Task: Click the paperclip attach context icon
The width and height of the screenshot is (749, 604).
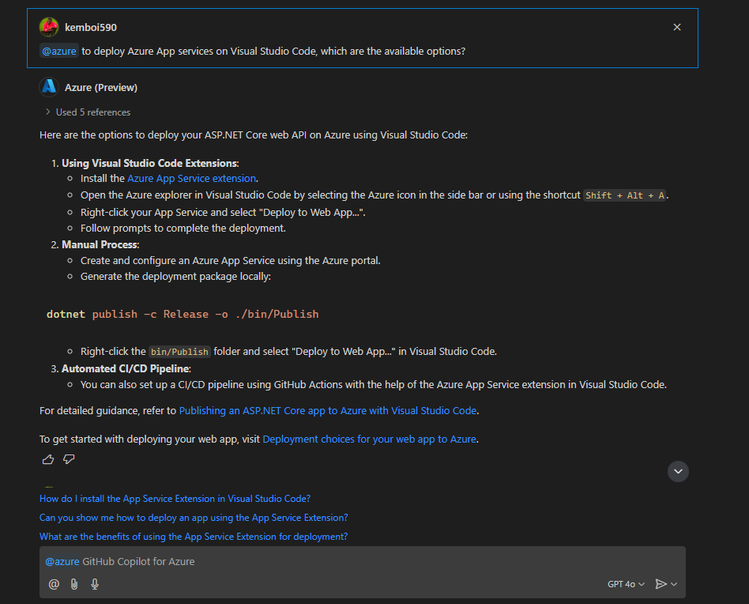Action: click(x=74, y=584)
